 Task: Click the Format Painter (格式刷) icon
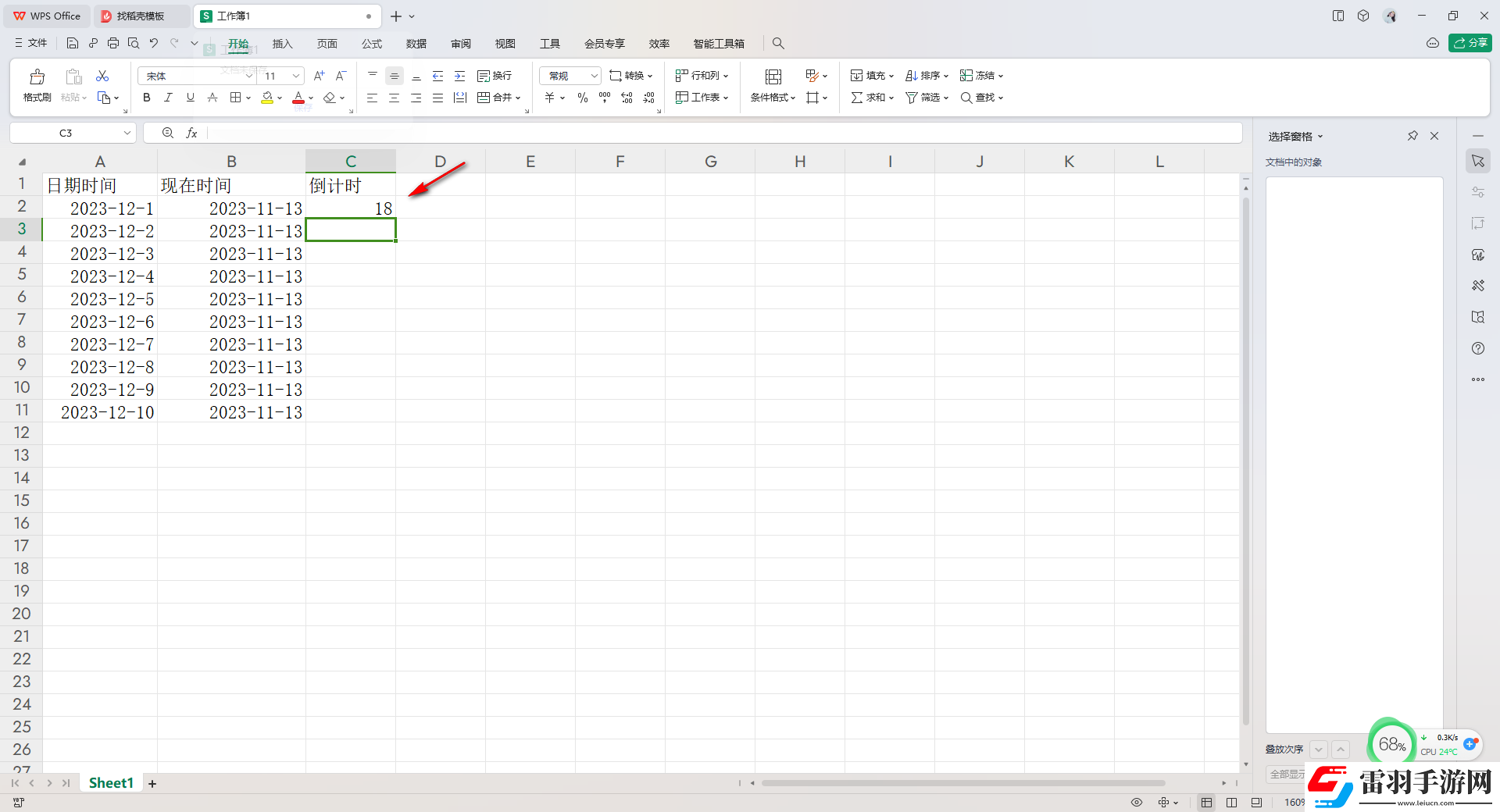37,84
